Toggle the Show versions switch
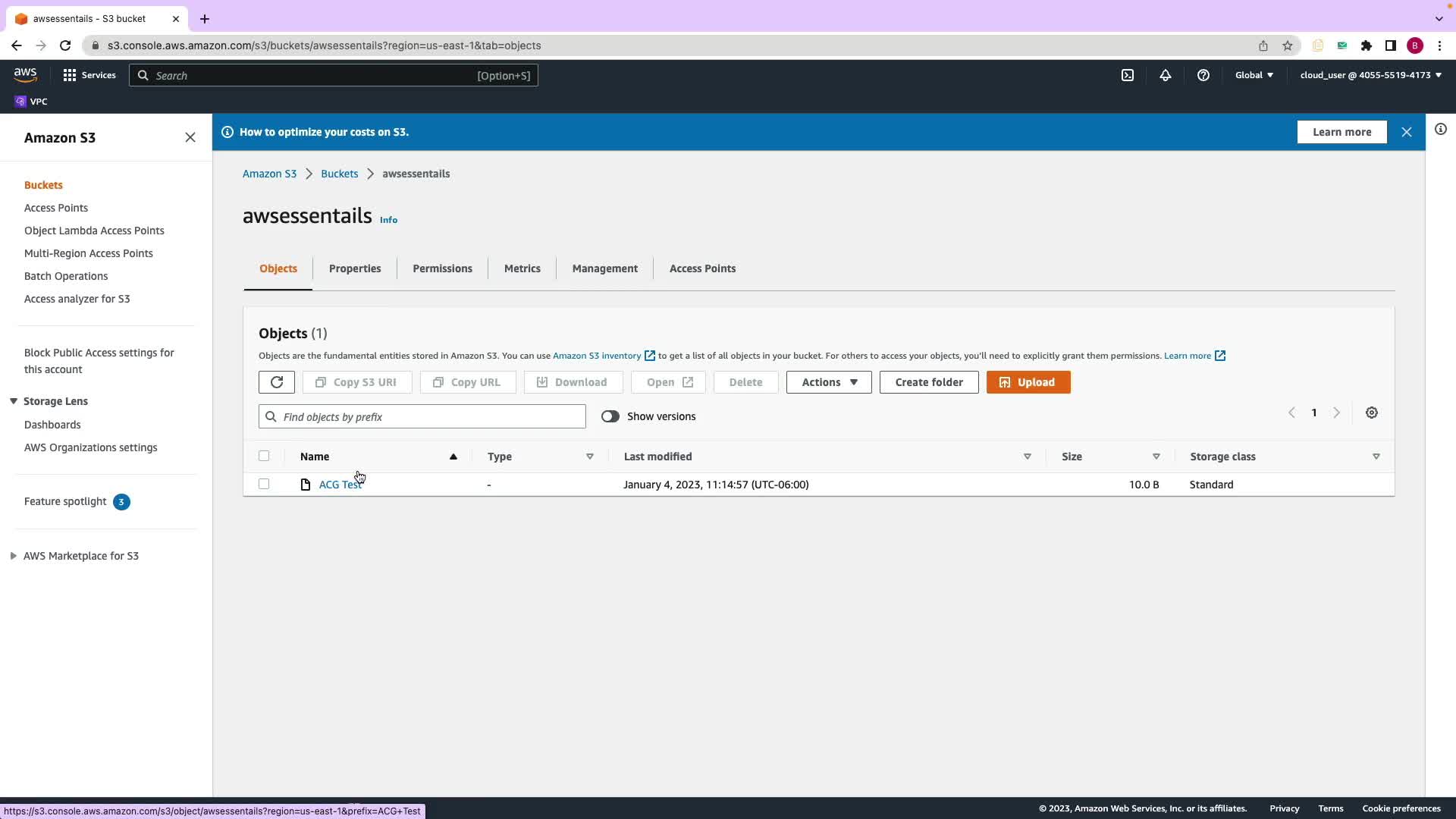Image resolution: width=1456 pixels, height=819 pixels. point(610,416)
